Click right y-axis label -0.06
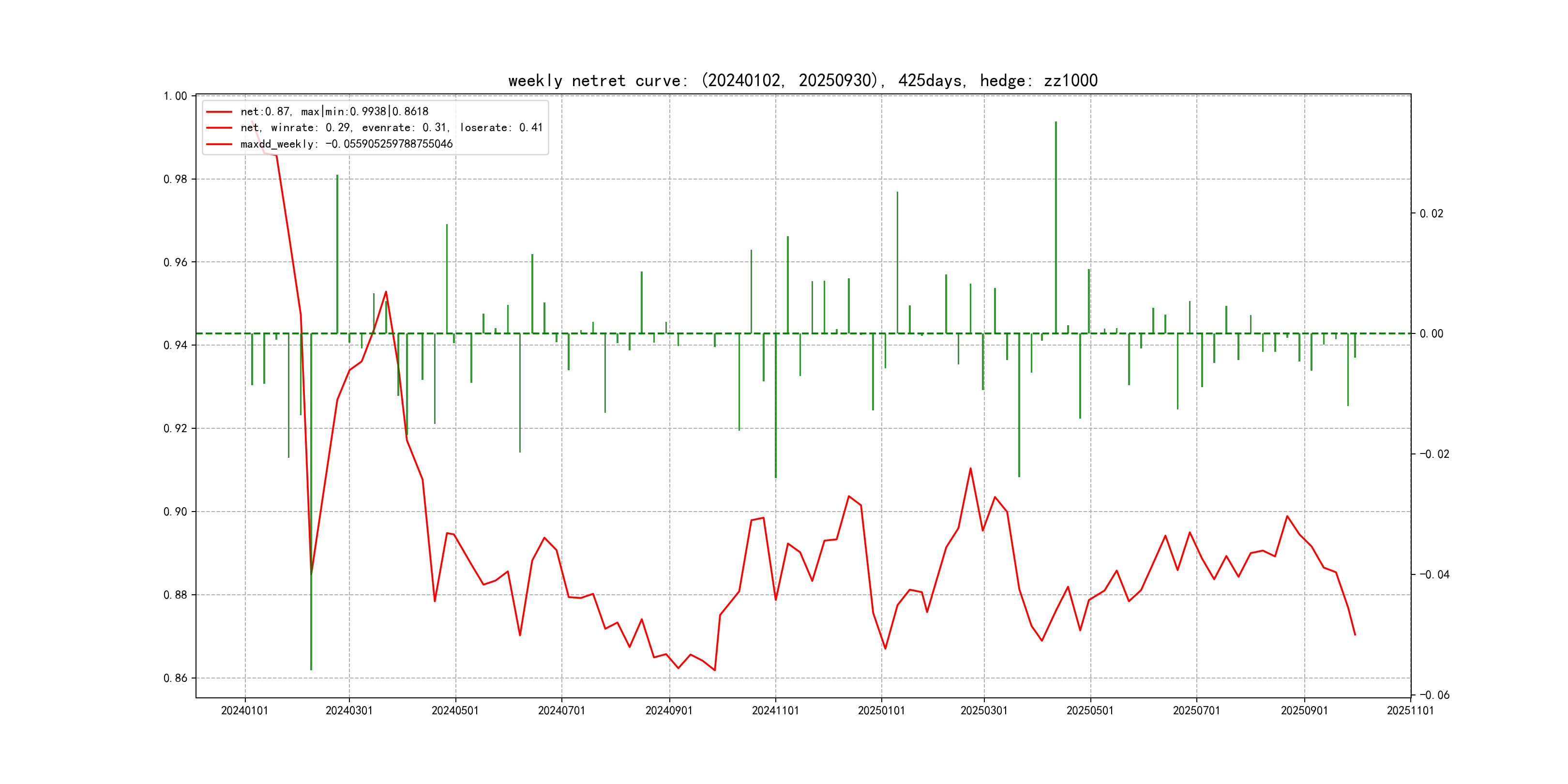The image size is (1568, 784). [1434, 695]
